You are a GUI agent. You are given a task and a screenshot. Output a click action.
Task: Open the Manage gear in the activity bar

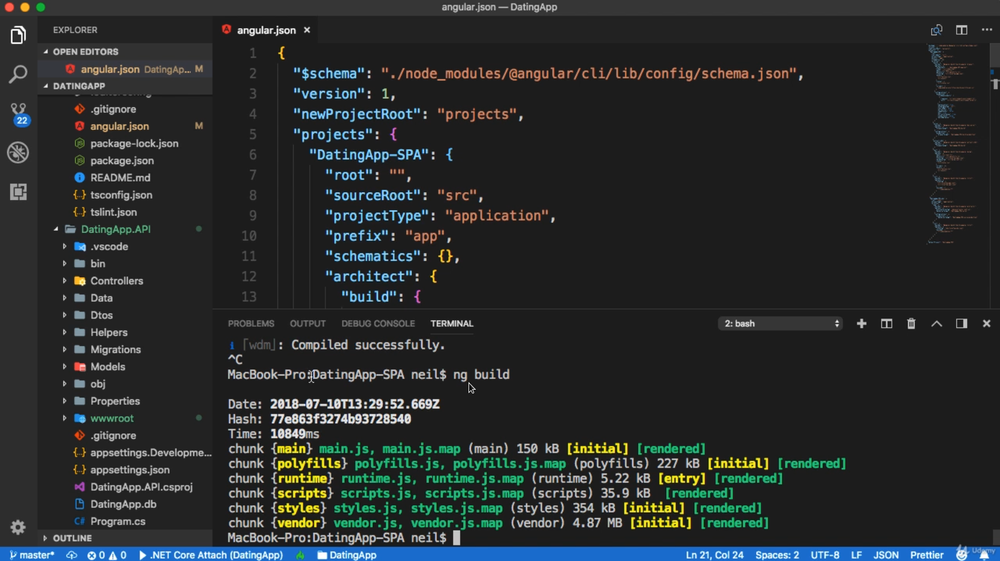[x=18, y=527]
